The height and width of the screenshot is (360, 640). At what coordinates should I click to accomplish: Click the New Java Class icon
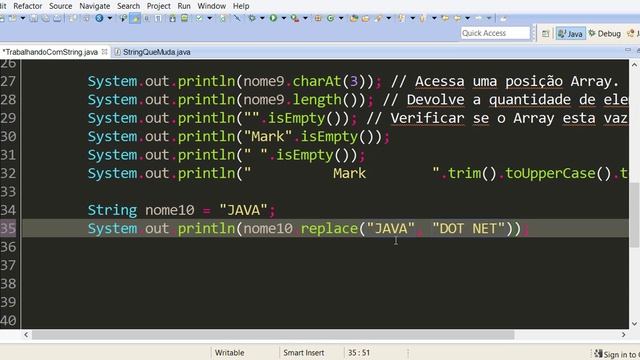(330, 18)
